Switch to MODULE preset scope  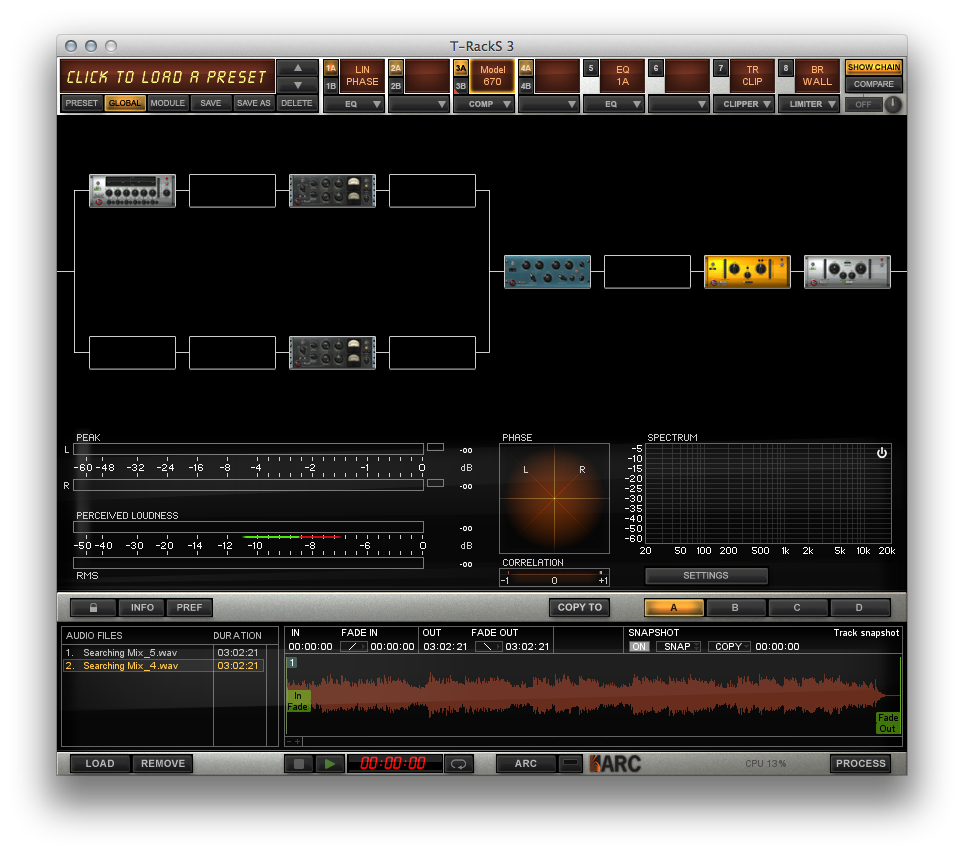168,103
